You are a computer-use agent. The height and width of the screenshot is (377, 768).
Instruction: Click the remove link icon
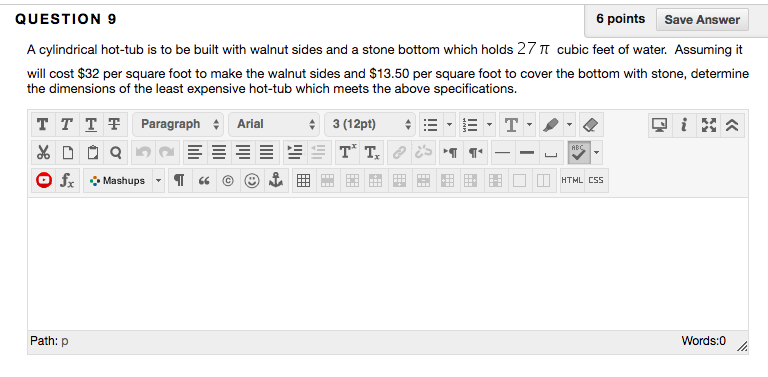pyautogui.click(x=423, y=153)
